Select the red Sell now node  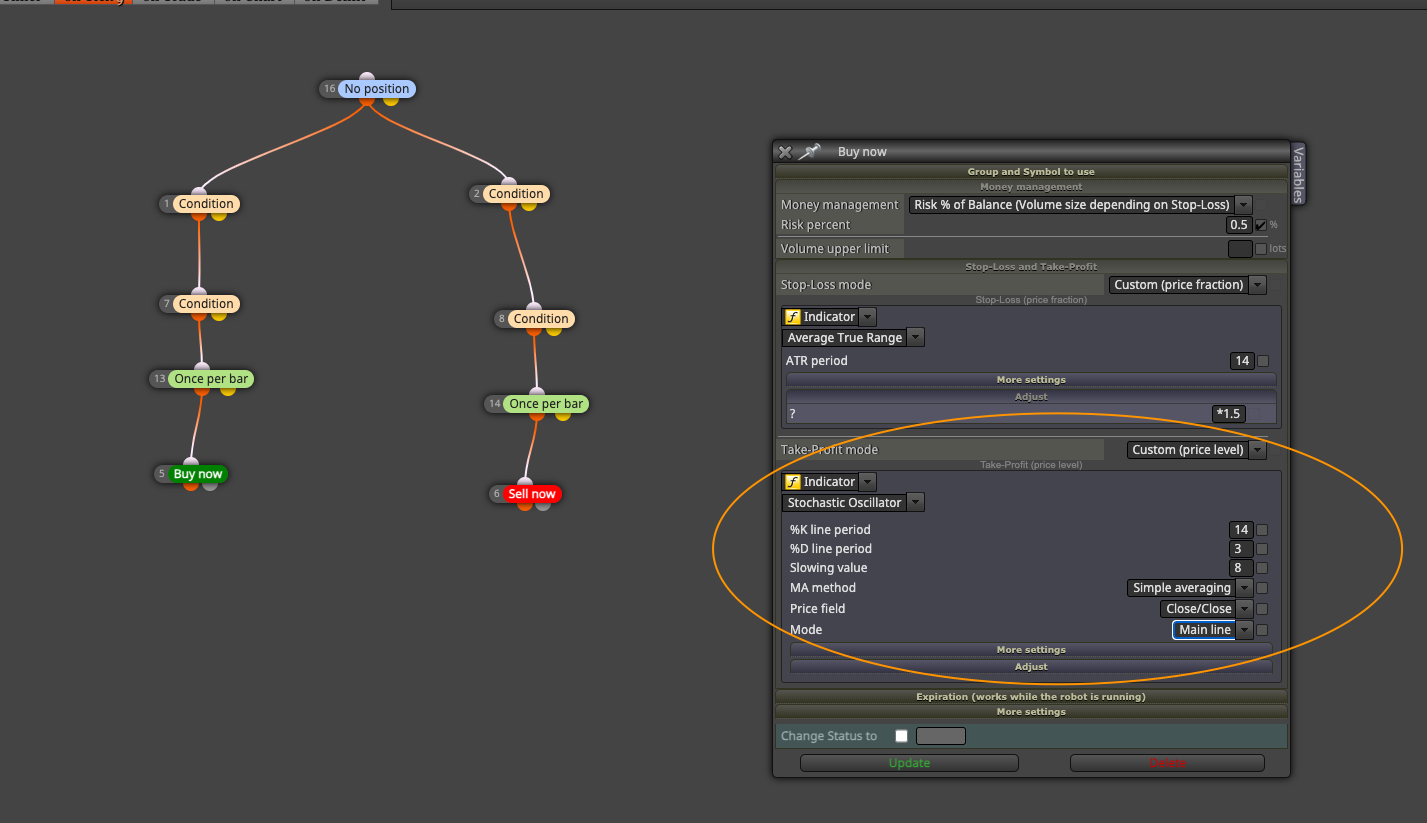532,494
